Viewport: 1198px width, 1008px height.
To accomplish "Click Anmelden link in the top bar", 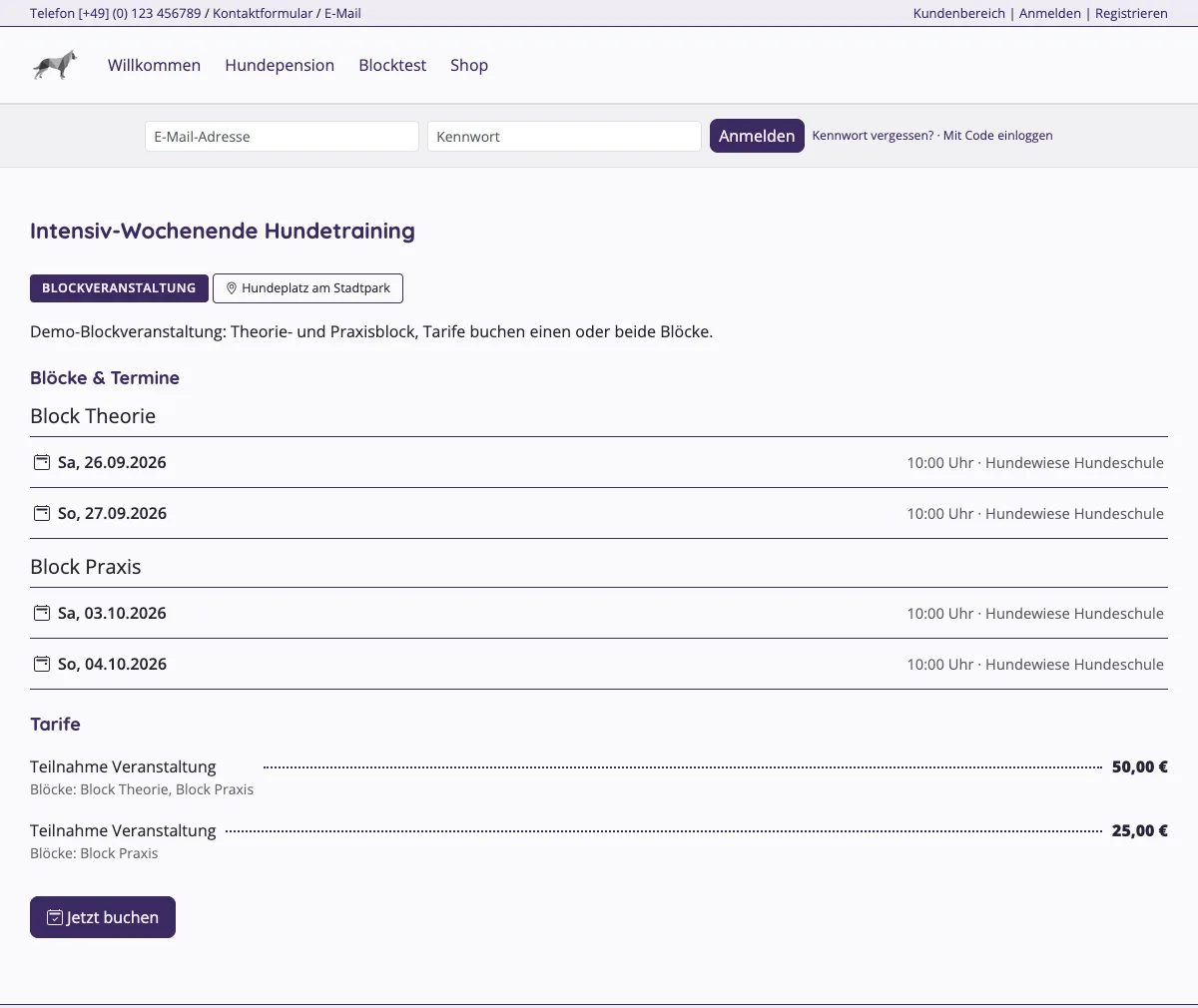I will pyautogui.click(x=1050, y=13).
